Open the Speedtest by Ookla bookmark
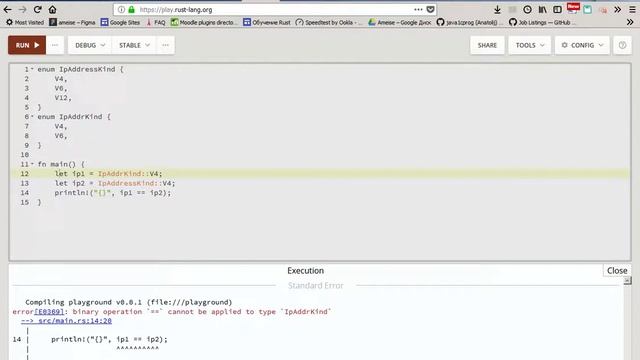 (329, 22)
